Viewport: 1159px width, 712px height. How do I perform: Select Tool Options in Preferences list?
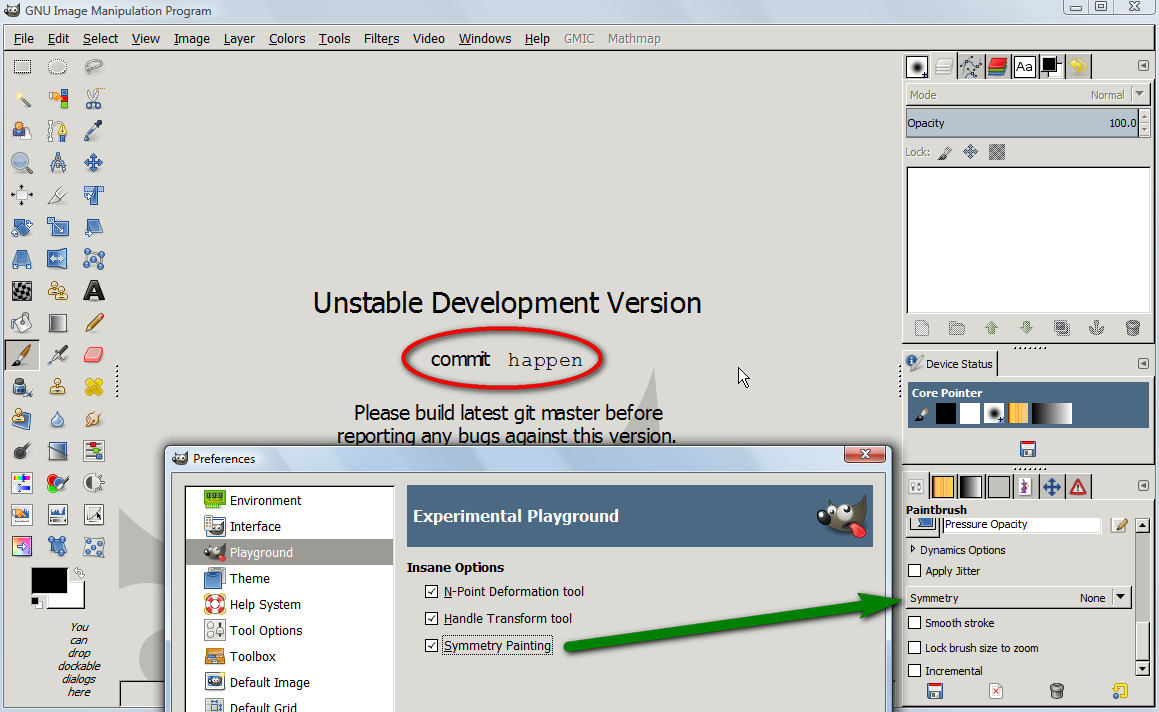coord(266,630)
